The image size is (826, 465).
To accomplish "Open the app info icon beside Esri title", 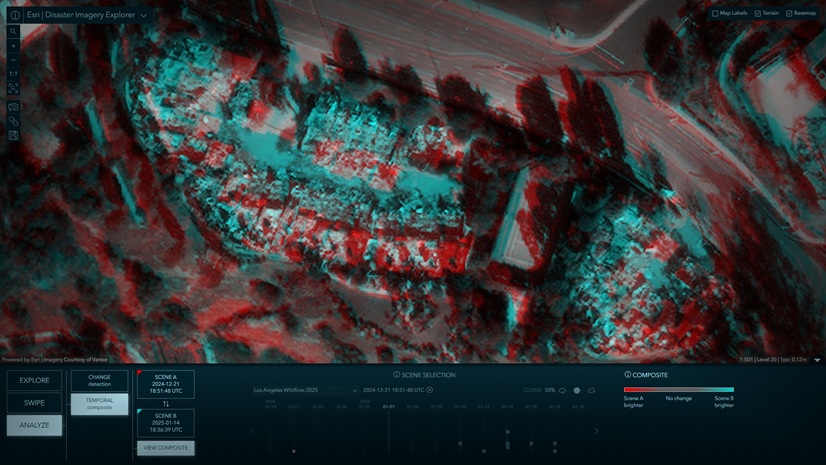I will (15, 15).
